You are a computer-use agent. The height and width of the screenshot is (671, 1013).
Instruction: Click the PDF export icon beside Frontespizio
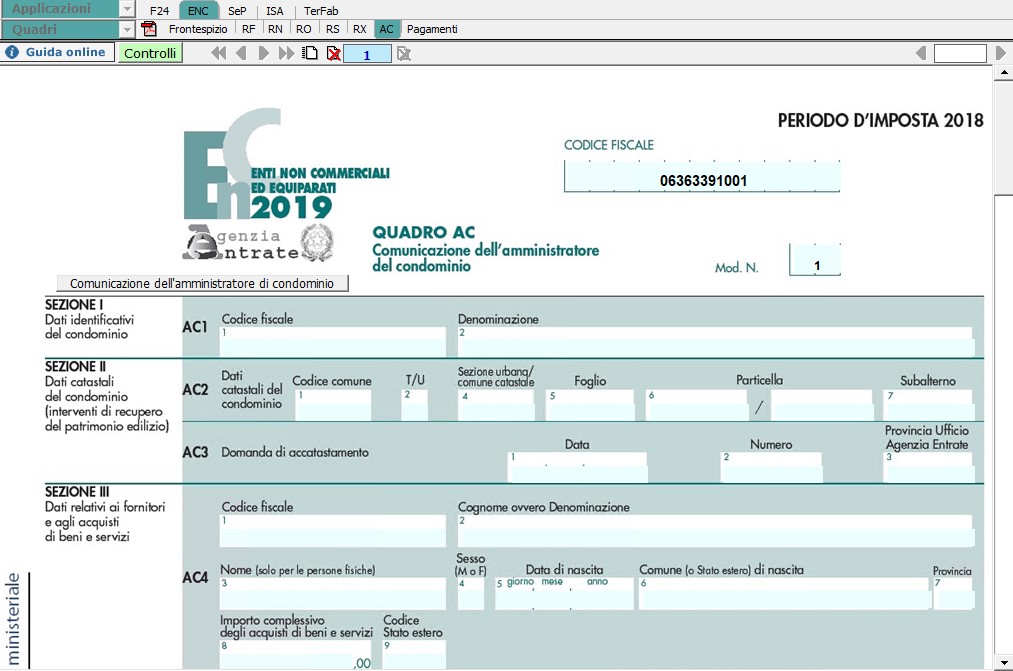(150, 29)
